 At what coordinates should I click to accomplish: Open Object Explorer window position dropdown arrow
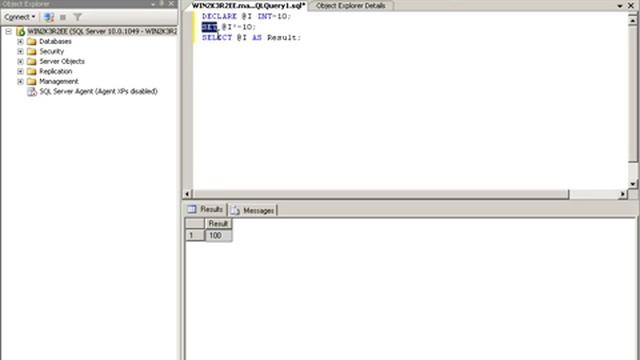[153, 4]
